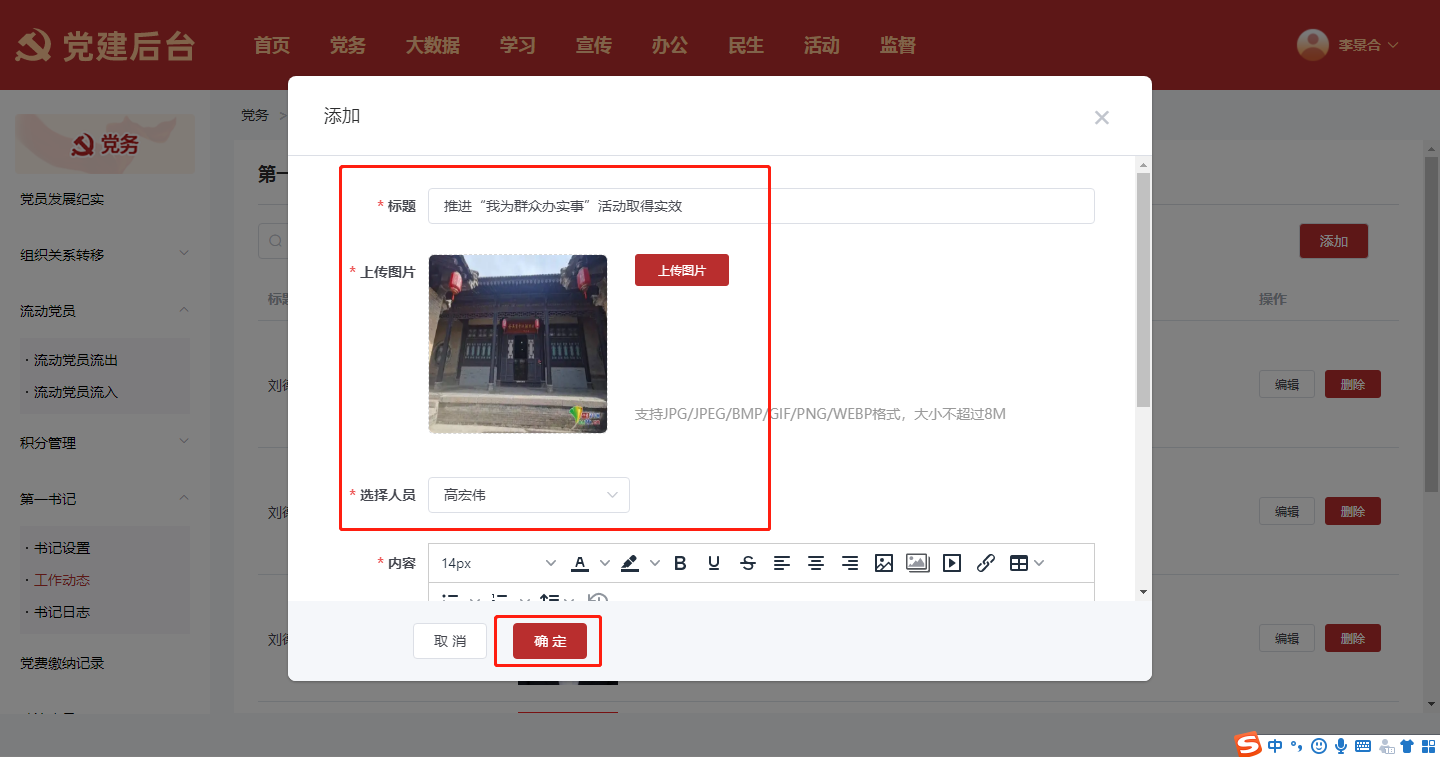Insert a video into the content
Screen dimensions: 1440x757
pyautogui.click(x=952, y=563)
